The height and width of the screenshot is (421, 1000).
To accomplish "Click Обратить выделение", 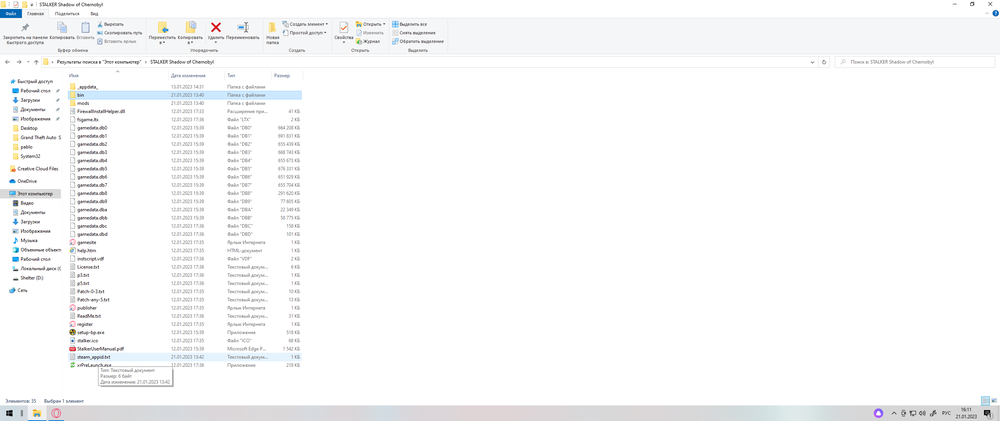I will [418, 41].
